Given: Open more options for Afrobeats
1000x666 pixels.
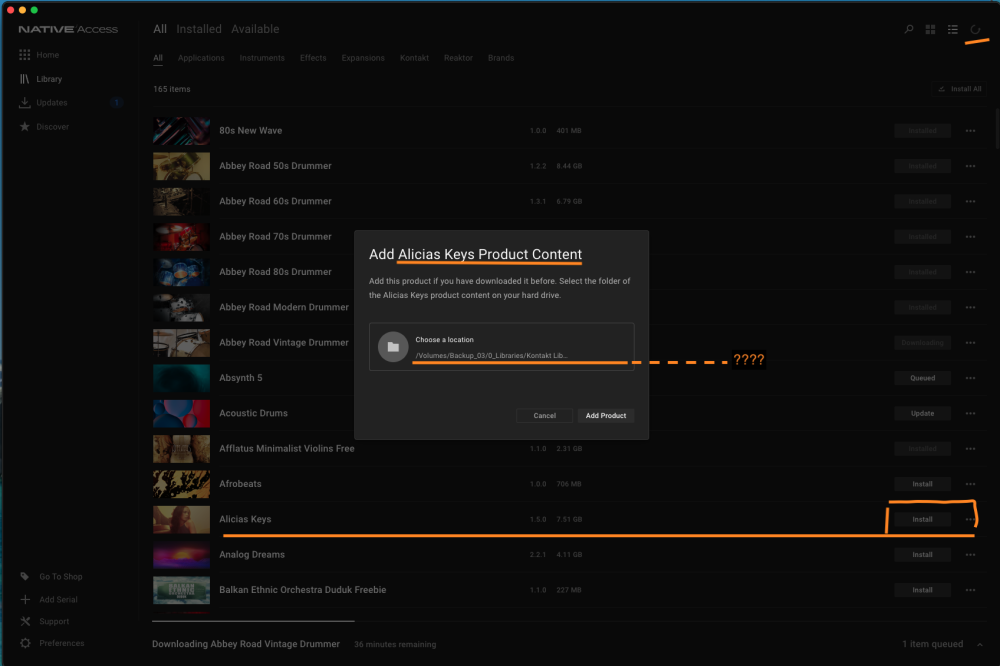Looking at the screenshot, I should click(x=970, y=484).
